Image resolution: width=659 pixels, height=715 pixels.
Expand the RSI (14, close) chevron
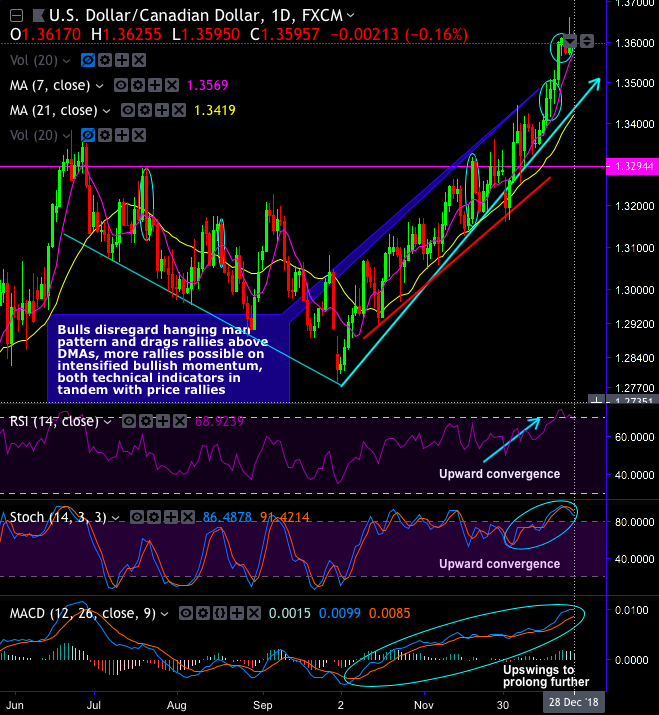point(108,422)
